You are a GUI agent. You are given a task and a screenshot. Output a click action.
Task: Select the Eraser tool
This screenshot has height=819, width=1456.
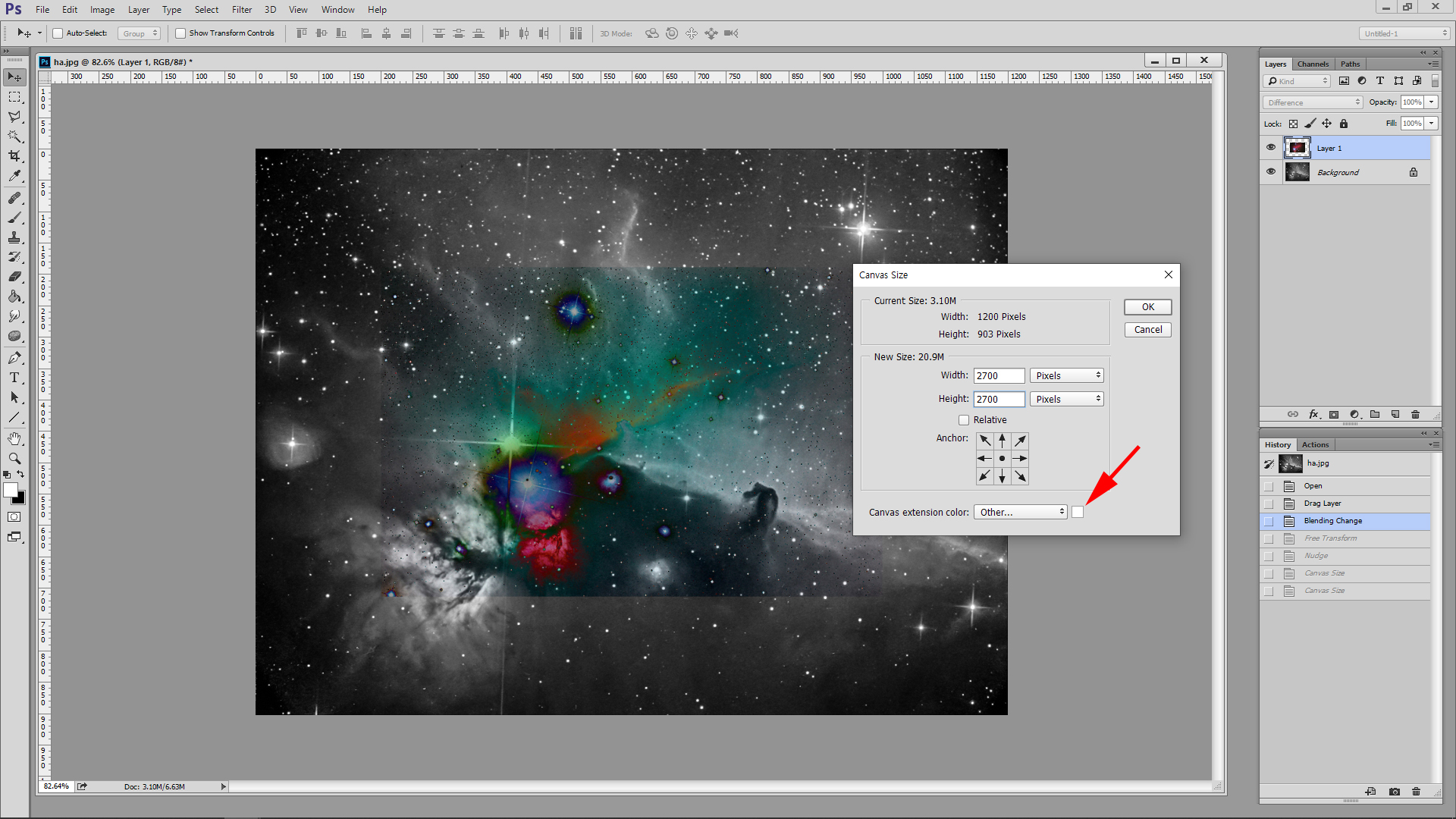14,277
